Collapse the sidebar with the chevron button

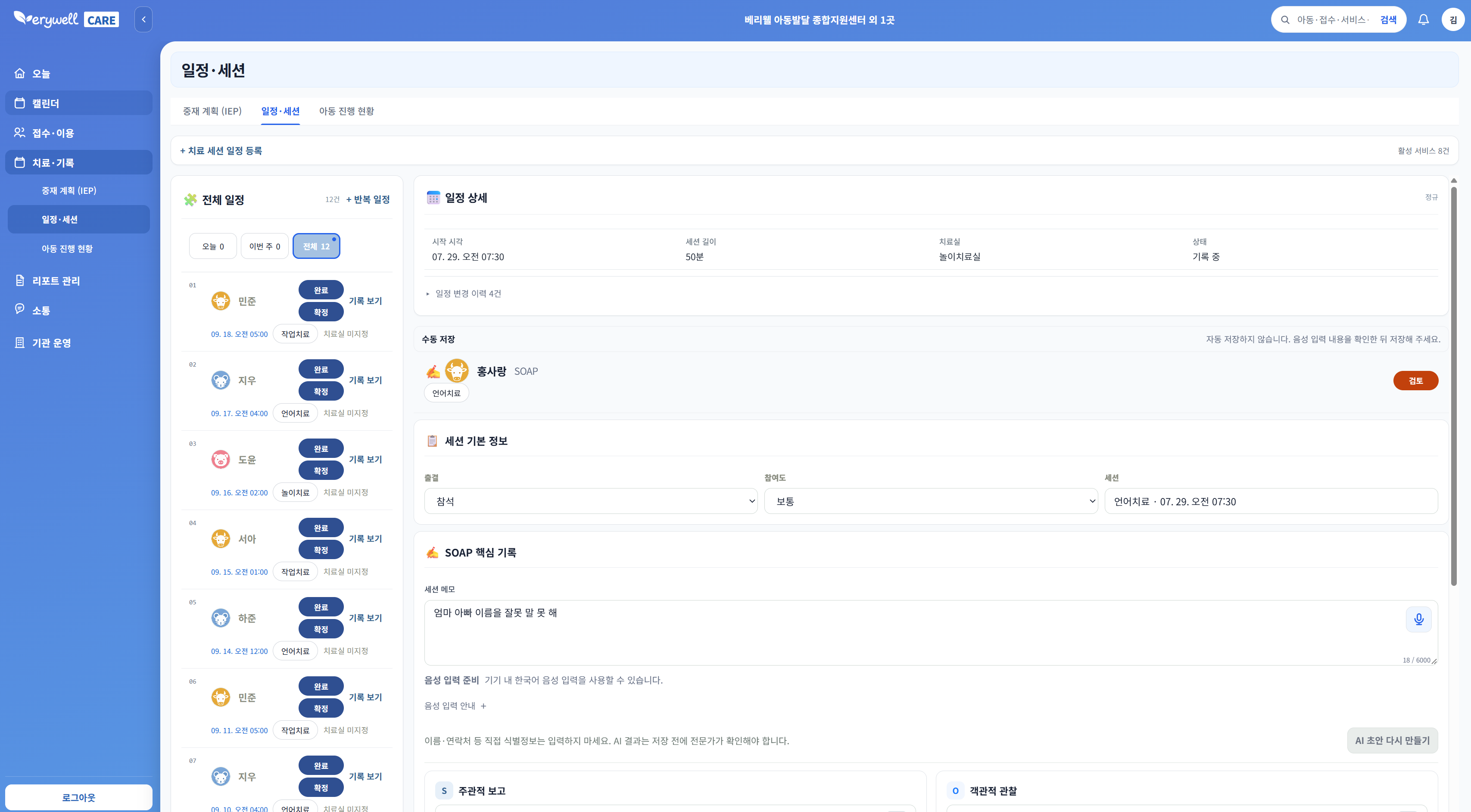point(143,19)
